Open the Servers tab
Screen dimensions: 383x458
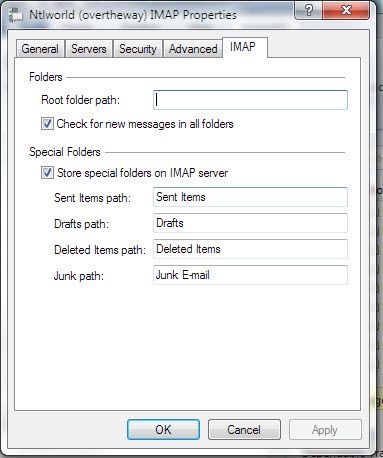[89, 49]
